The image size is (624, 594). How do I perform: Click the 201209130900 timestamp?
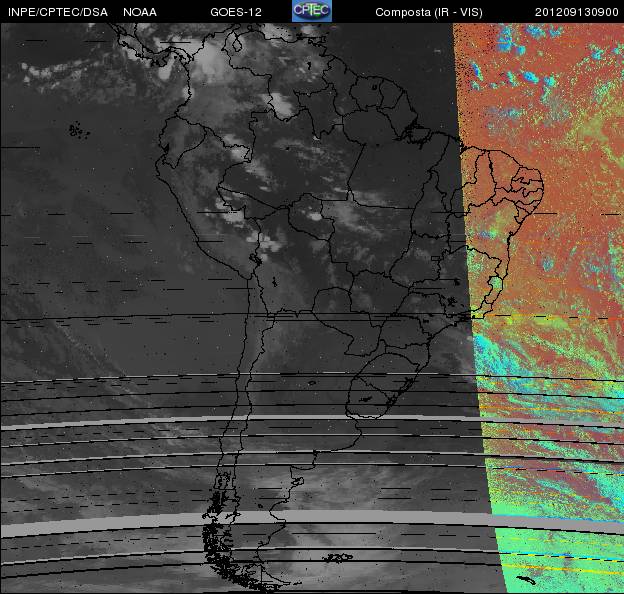click(x=577, y=12)
